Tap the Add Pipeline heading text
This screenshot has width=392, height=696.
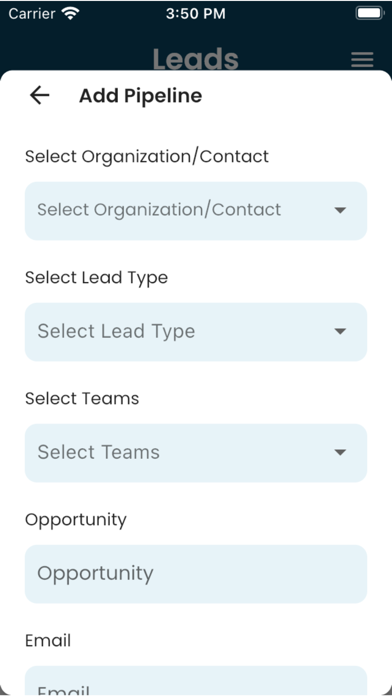click(x=140, y=96)
